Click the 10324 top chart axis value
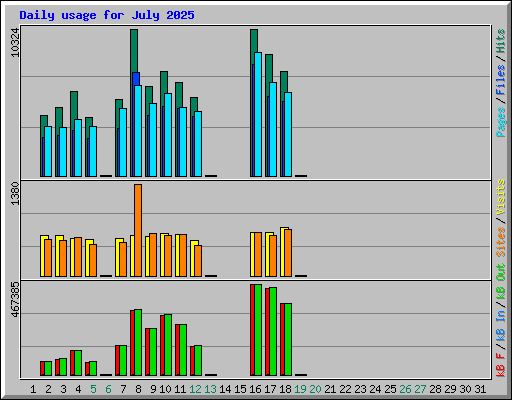 pos(15,43)
